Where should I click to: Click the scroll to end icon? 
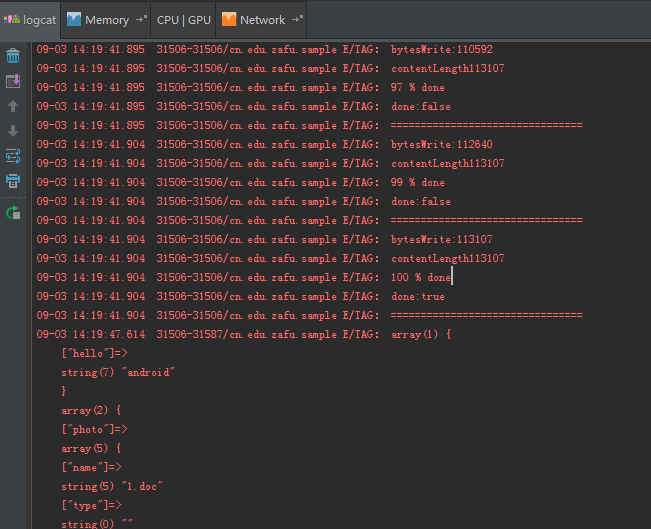click(13, 81)
